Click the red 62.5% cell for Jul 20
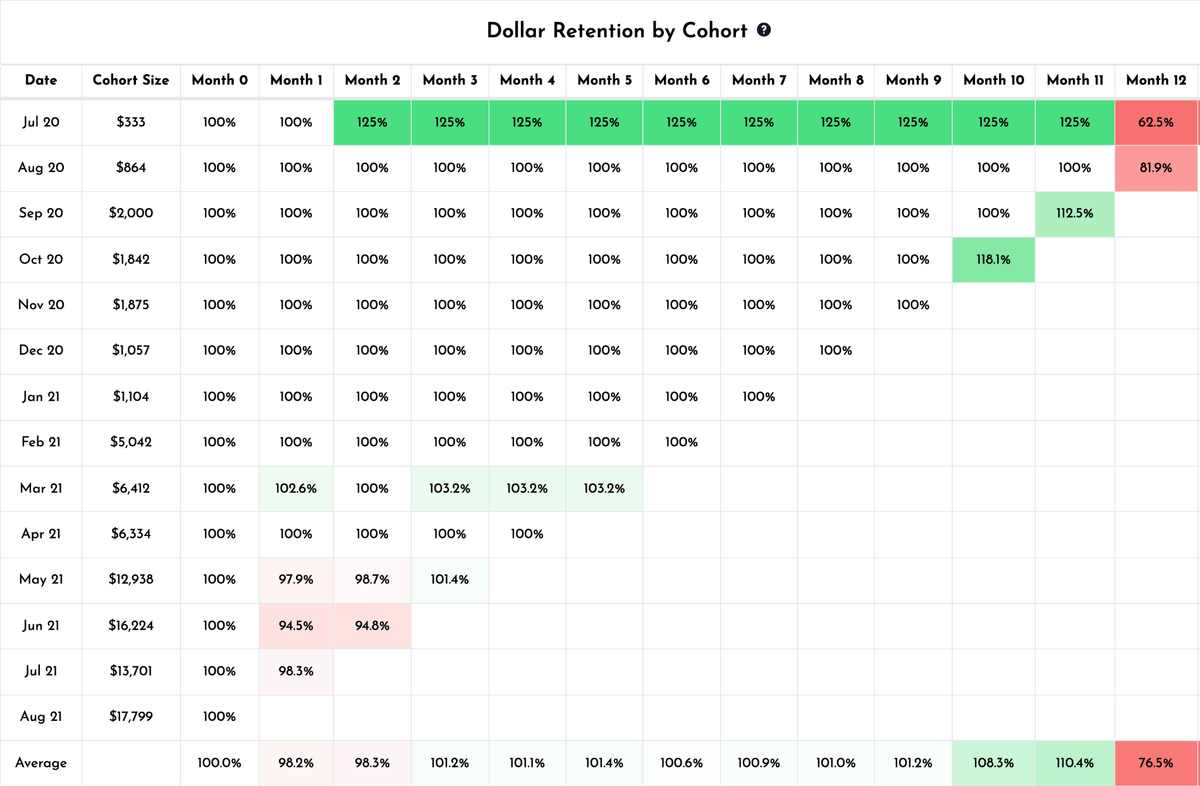 pos(1156,122)
